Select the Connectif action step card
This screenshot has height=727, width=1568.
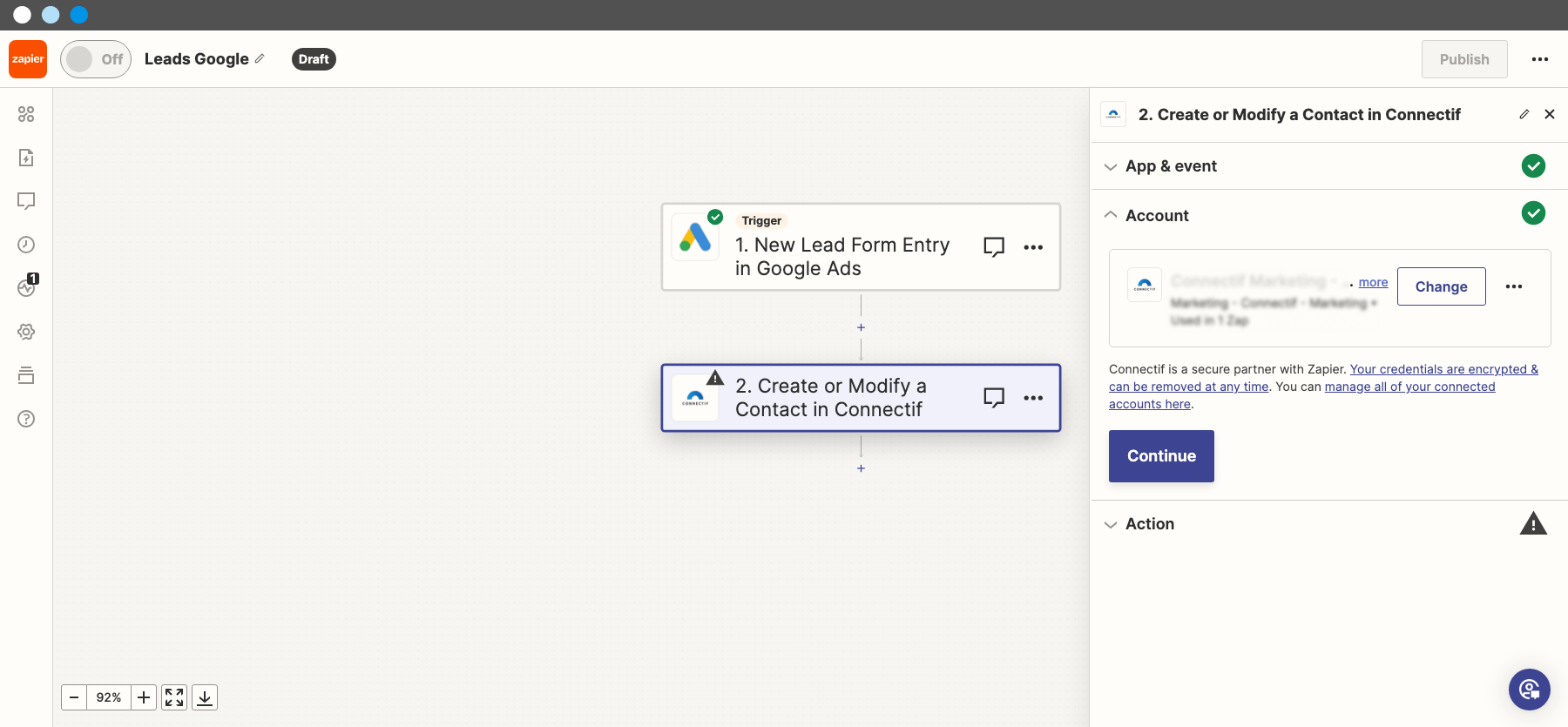point(861,398)
